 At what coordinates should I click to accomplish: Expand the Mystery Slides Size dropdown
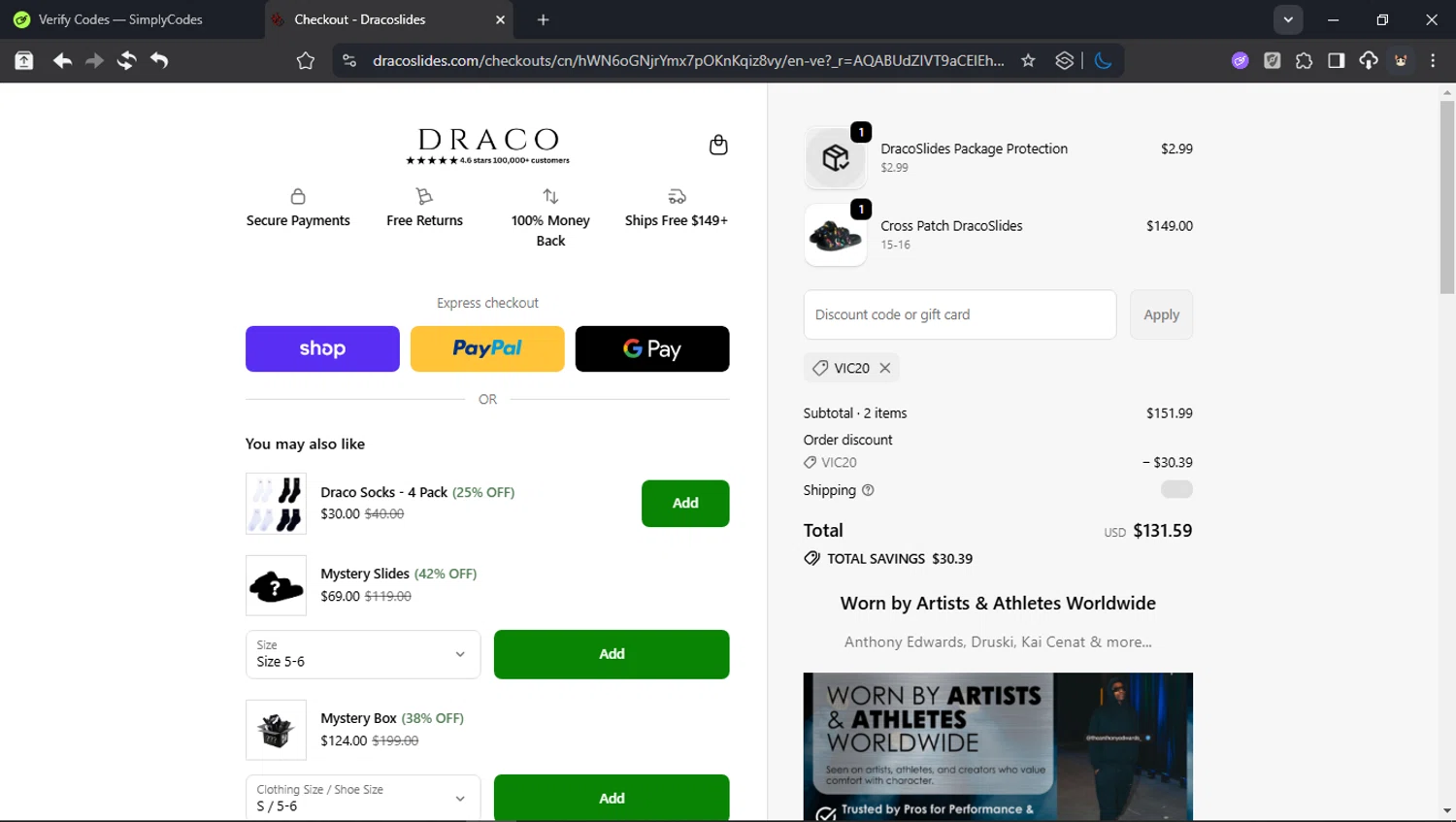click(363, 654)
